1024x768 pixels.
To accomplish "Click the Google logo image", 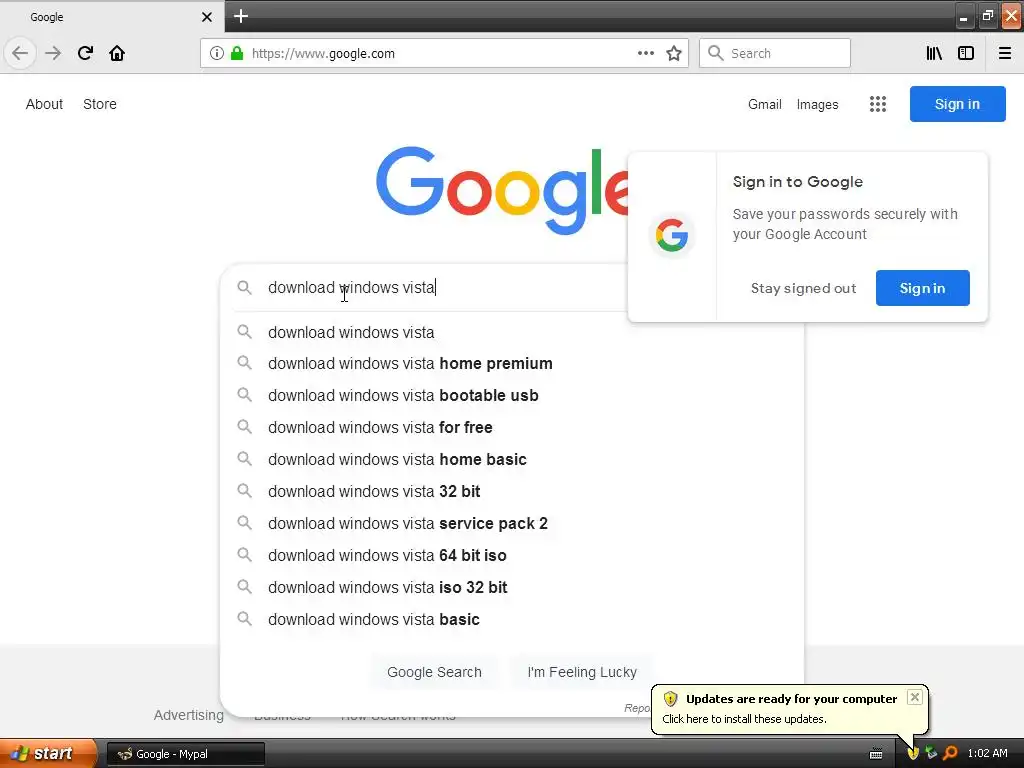I will pos(502,191).
